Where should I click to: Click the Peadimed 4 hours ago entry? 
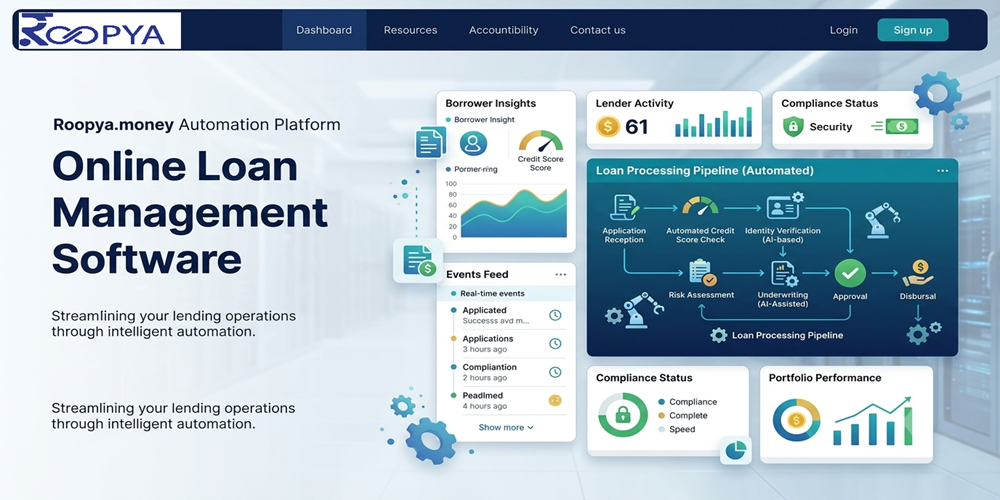[x=506, y=401]
